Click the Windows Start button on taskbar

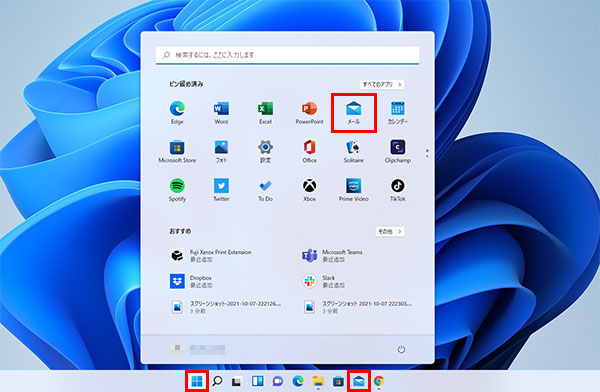tap(197, 381)
